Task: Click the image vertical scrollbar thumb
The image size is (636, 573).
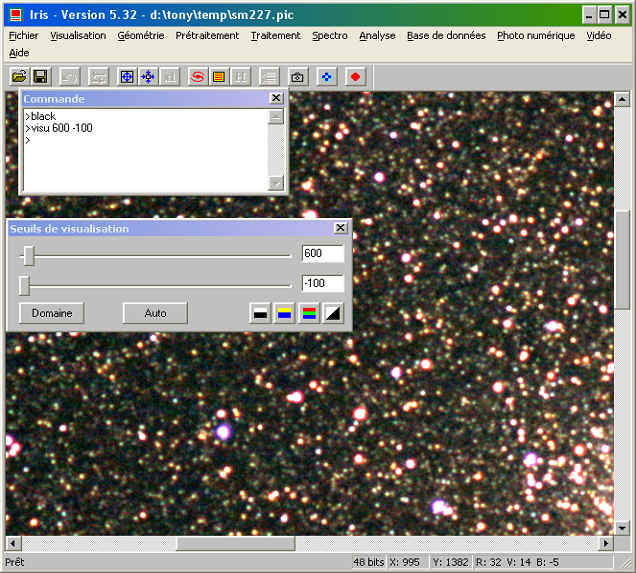Action: 622,260
